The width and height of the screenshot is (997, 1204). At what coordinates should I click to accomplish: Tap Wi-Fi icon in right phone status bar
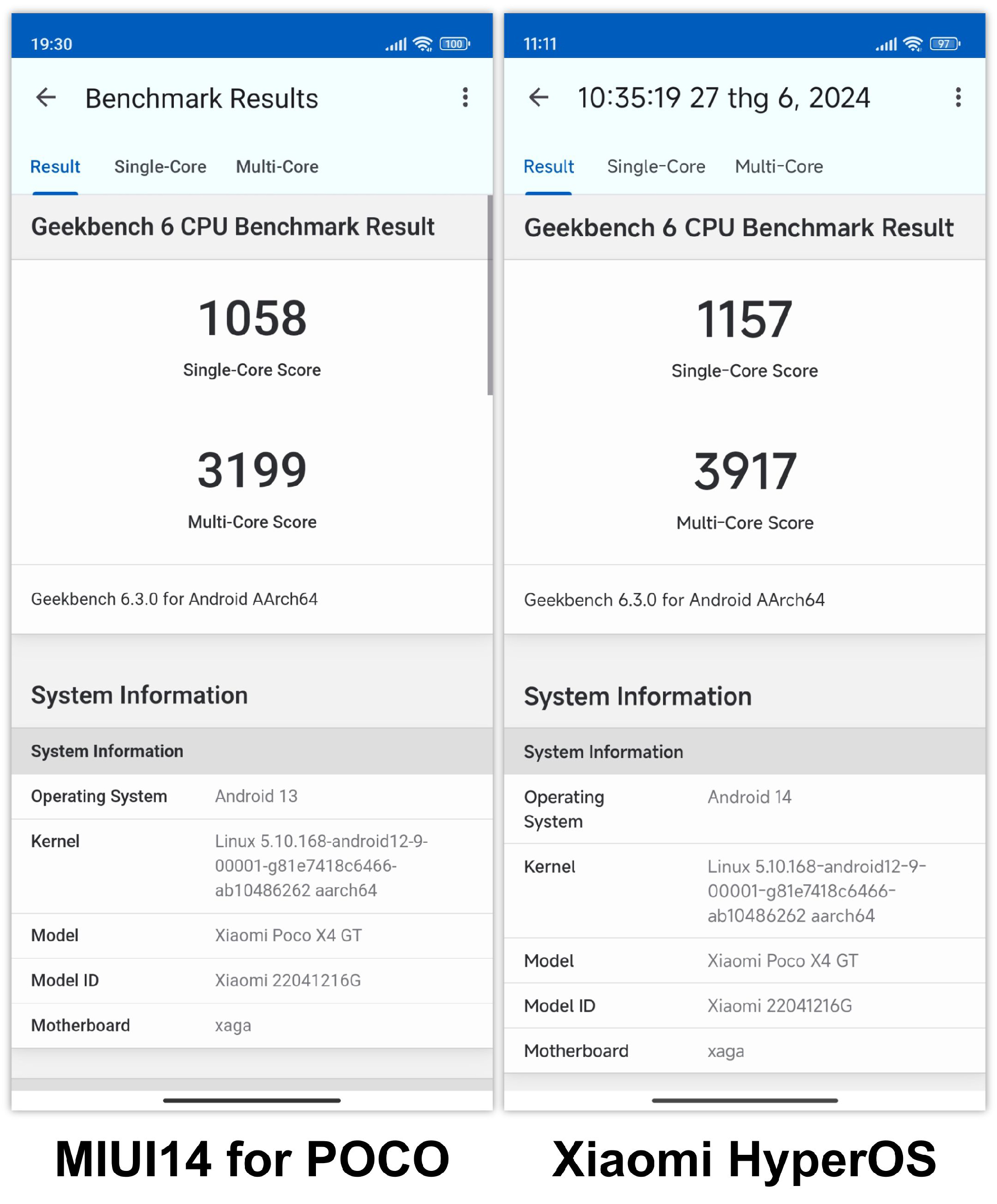913,44
